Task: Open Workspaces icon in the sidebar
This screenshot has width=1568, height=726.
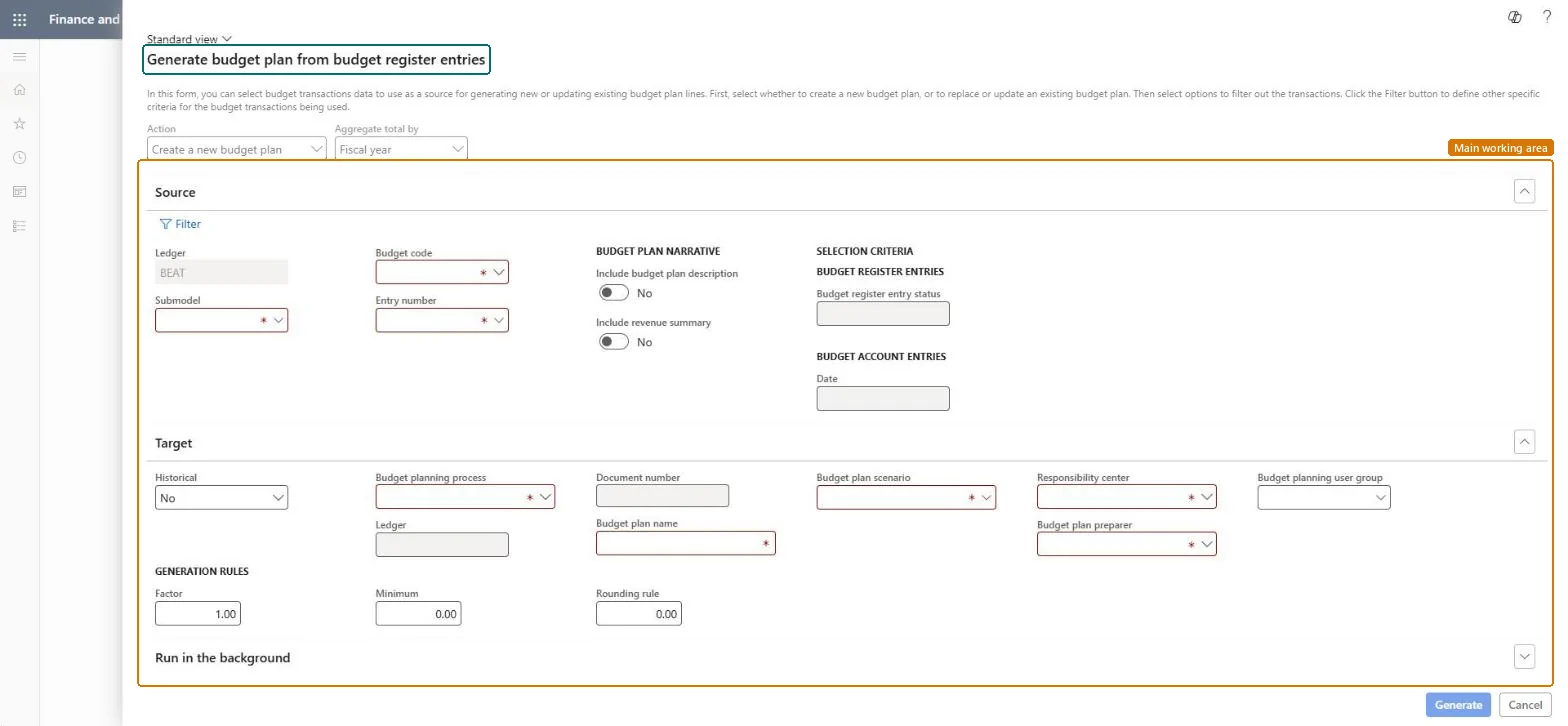Action: point(19,192)
